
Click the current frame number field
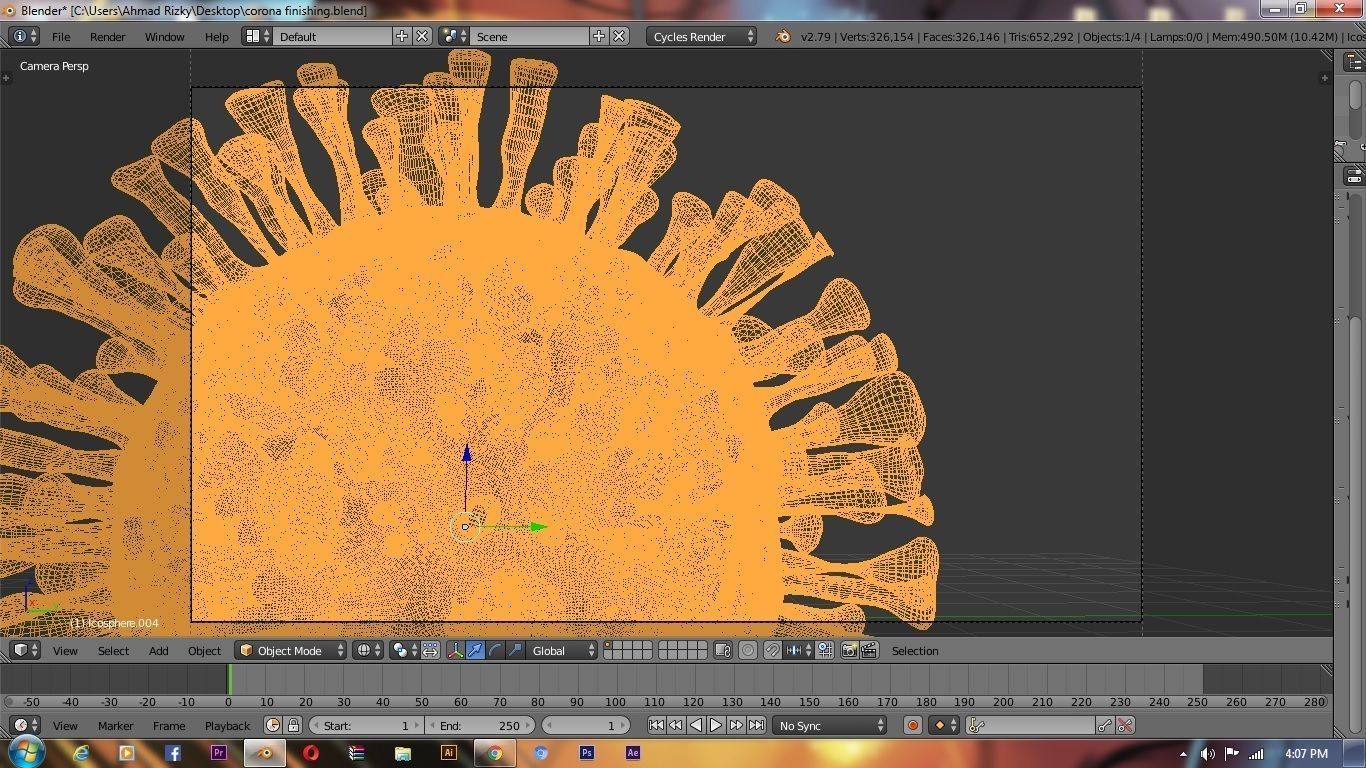[x=585, y=725]
